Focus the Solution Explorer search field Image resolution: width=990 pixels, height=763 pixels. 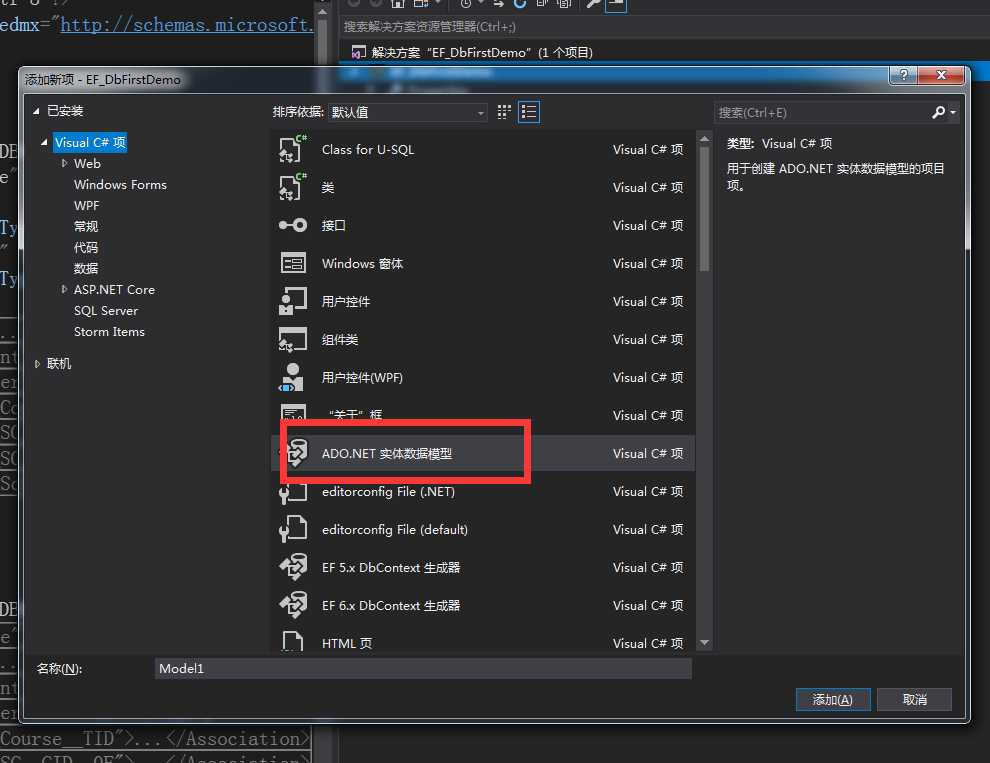[x=663, y=27]
